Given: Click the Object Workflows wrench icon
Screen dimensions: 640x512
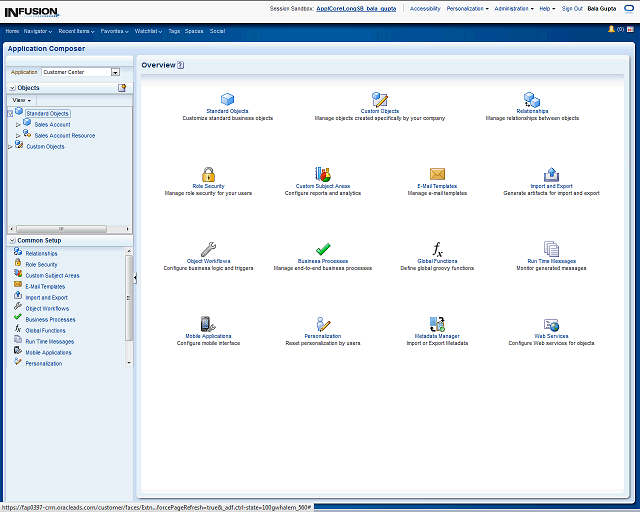Looking at the screenshot, I should [x=208, y=249].
